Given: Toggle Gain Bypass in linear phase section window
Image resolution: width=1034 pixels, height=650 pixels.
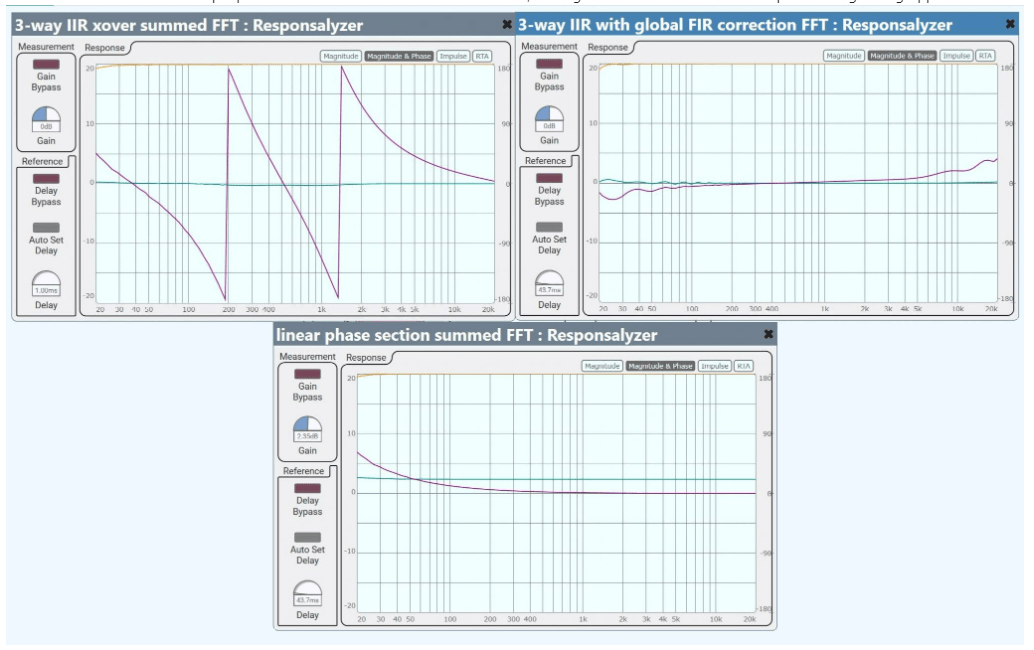Looking at the screenshot, I should pos(307,374).
